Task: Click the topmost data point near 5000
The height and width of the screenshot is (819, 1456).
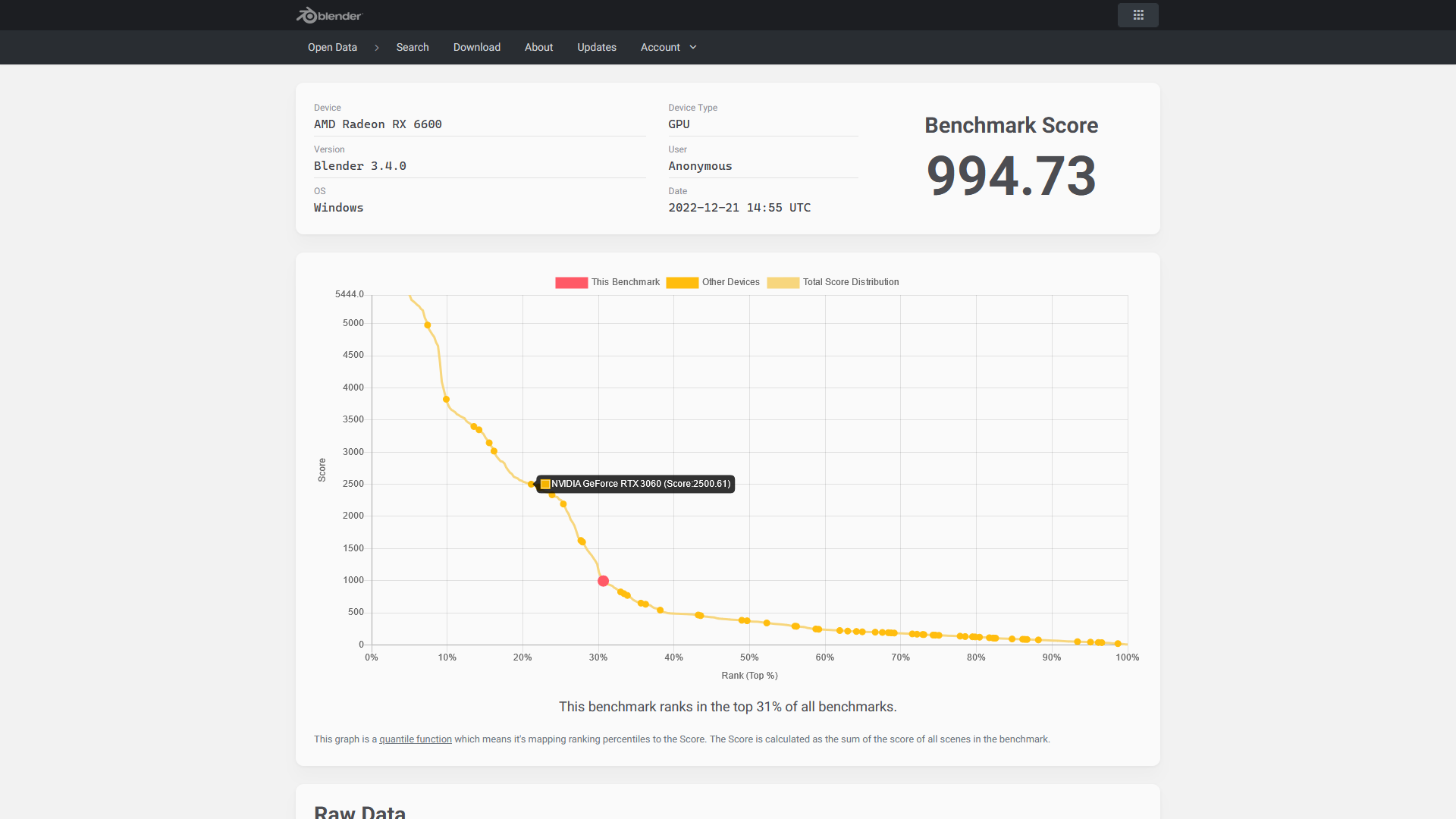Action: pos(428,325)
